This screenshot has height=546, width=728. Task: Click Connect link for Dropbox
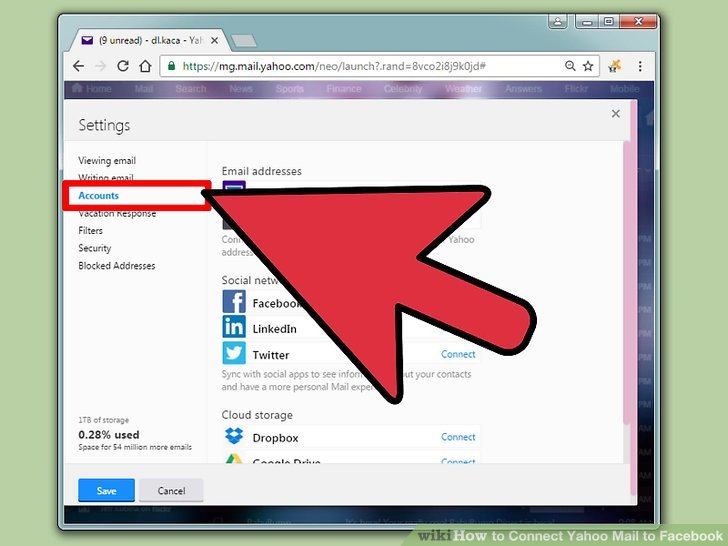click(458, 437)
